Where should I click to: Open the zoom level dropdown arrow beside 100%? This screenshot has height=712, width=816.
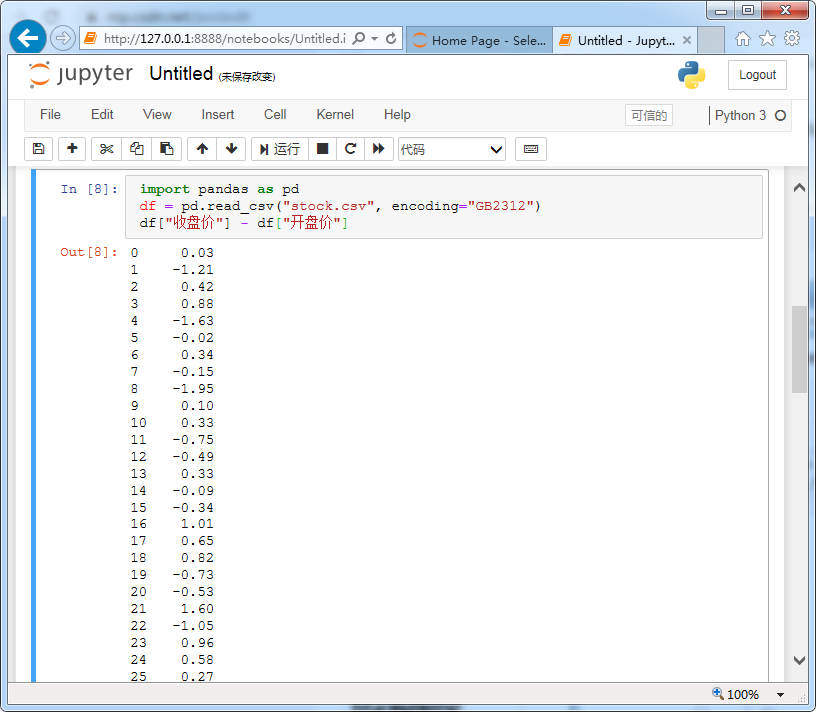tap(781, 695)
